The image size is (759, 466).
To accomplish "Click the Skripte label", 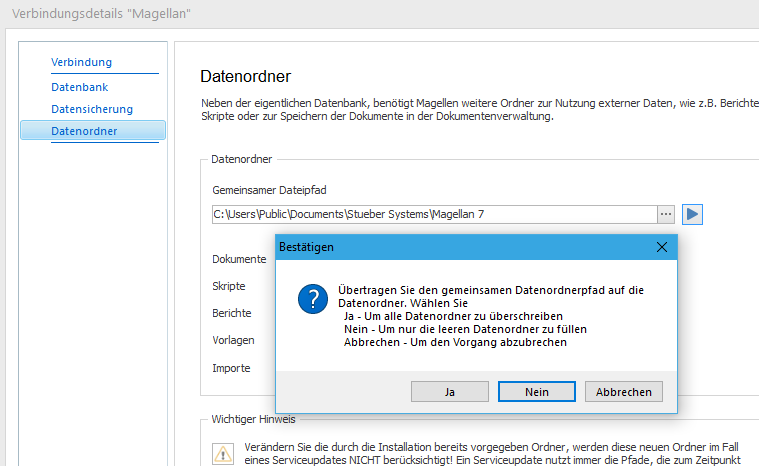I will coord(228,286).
